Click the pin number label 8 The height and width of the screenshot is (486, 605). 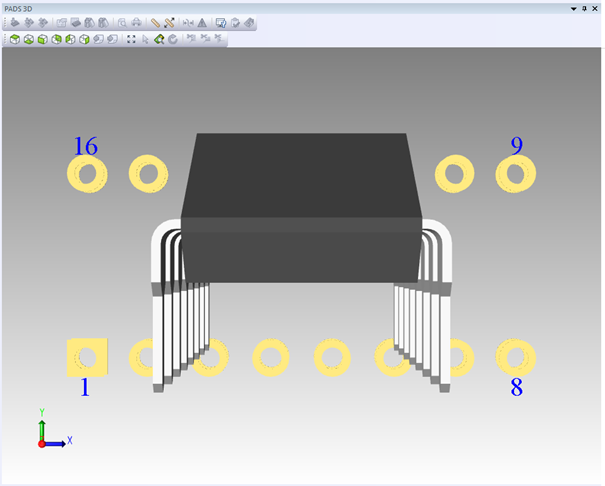point(517,387)
